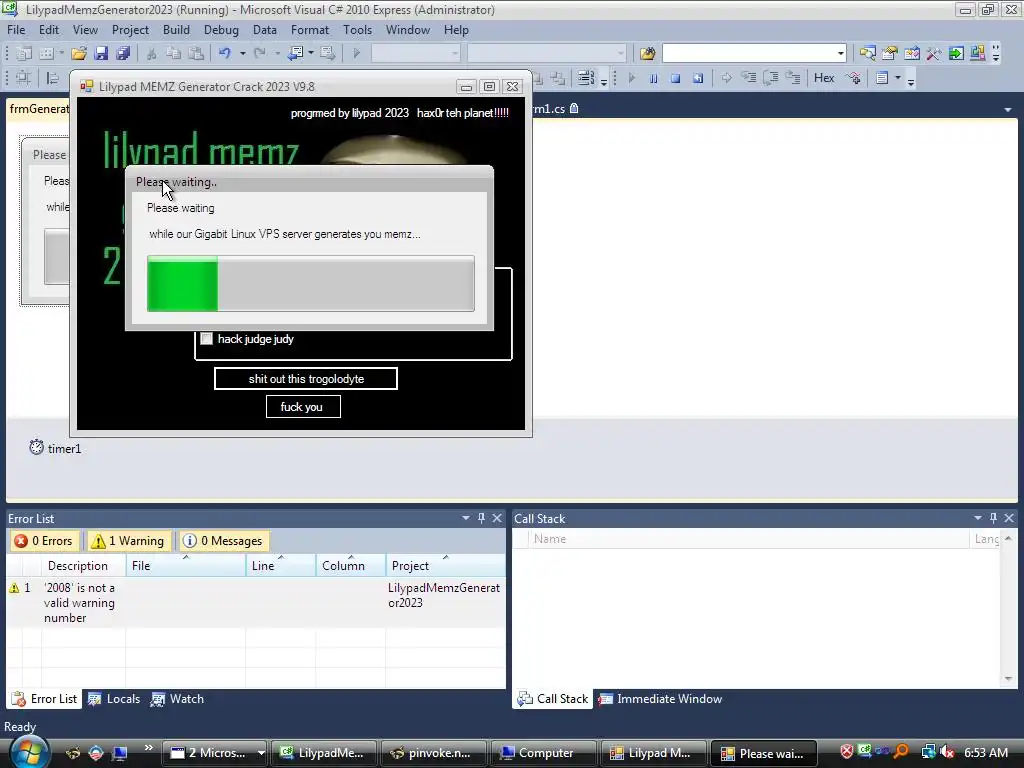Open the Debug menu
1024x768 pixels.
point(221,30)
